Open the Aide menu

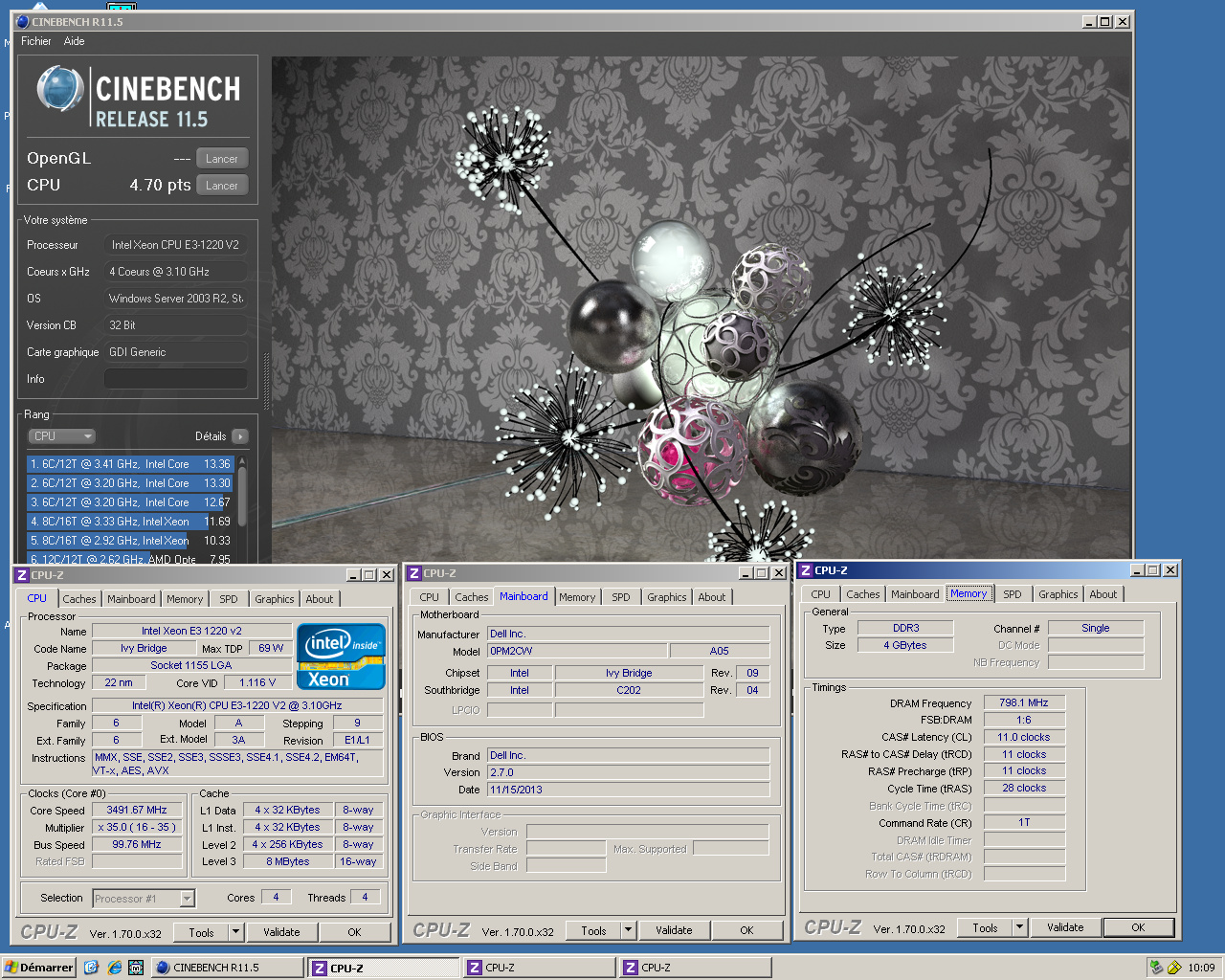click(74, 41)
